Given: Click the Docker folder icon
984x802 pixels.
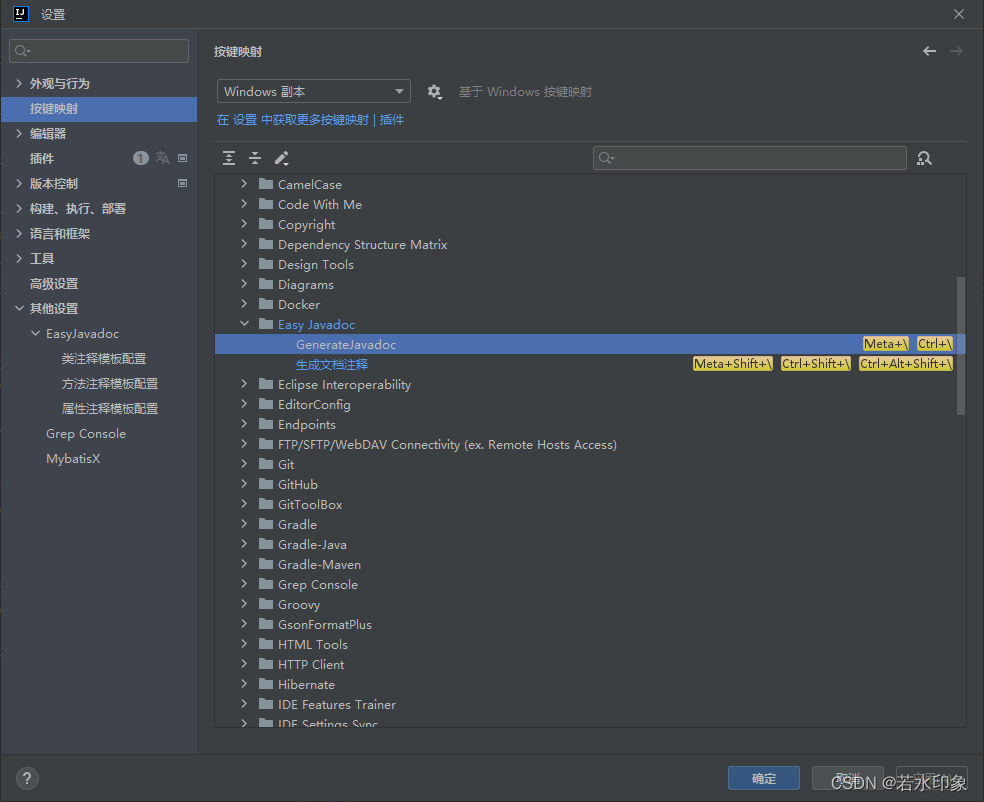Looking at the screenshot, I should pos(266,304).
